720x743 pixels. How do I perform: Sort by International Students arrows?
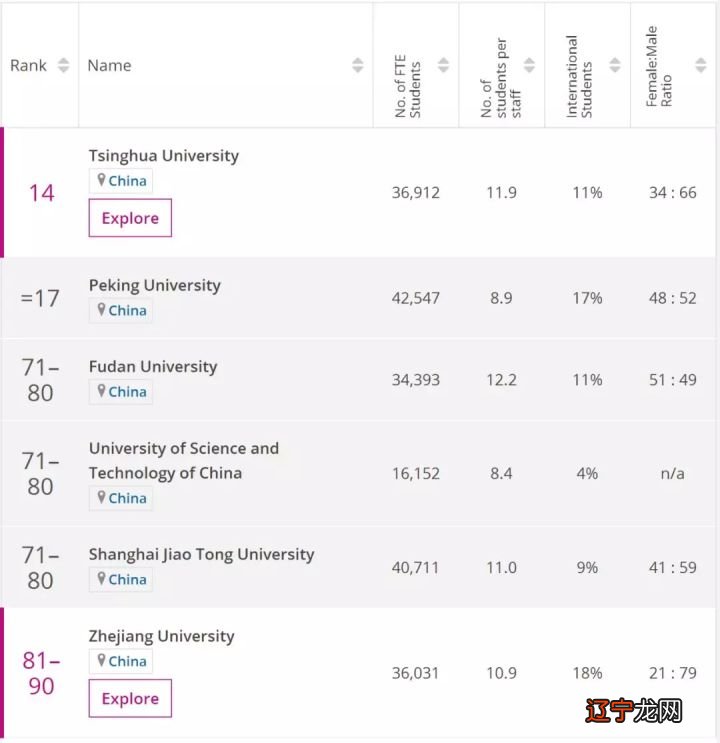tap(614, 66)
